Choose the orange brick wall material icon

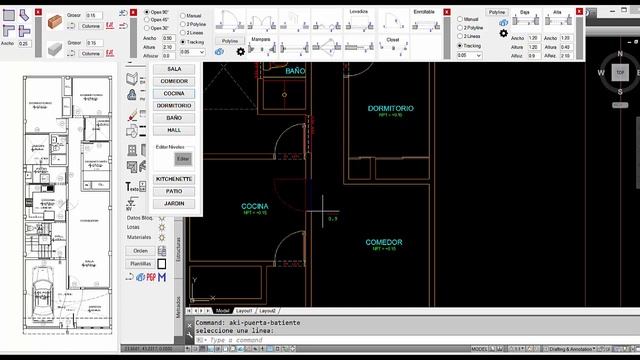click(55, 21)
